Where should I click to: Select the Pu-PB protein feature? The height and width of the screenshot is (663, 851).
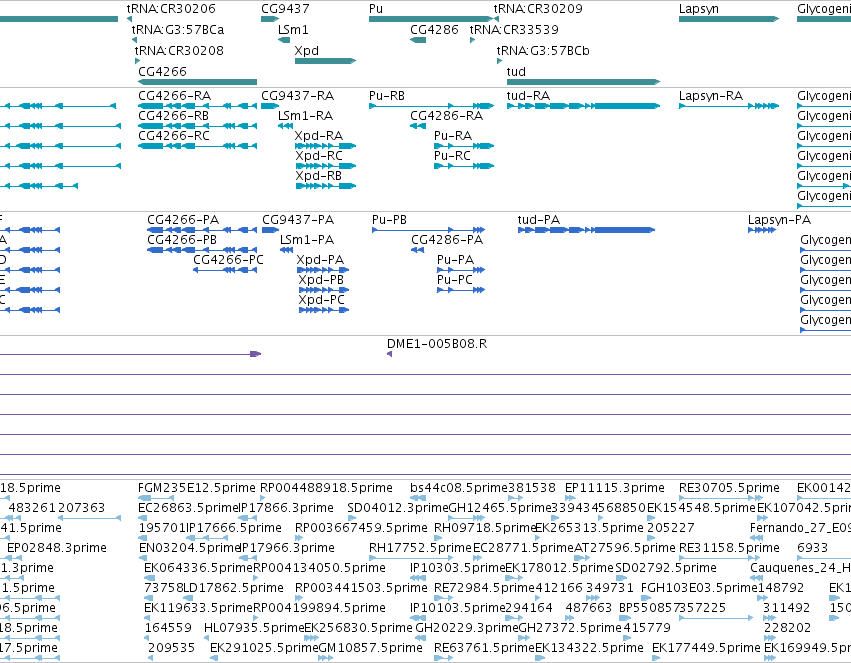tap(428, 230)
